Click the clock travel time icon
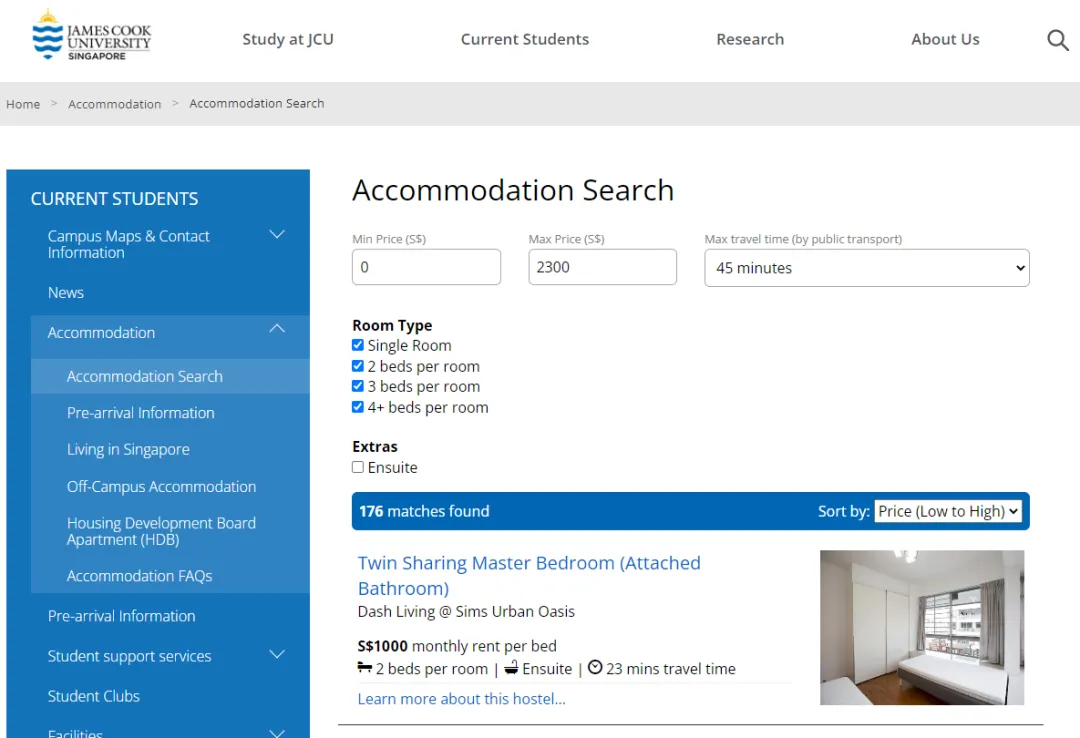This screenshot has width=1080, height=738. point(595,668)
